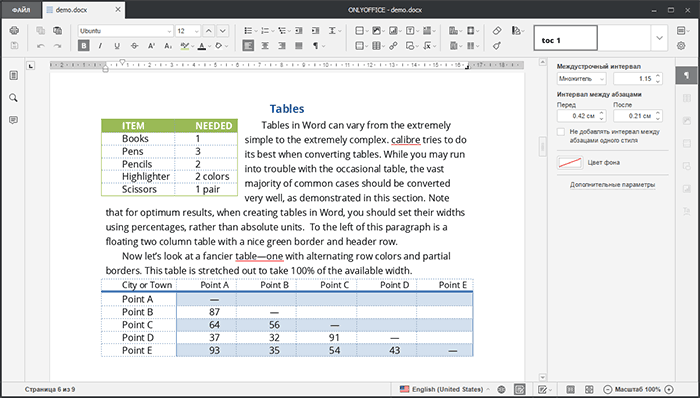
Task: Open the text highlight color picker
Action: 192,46
